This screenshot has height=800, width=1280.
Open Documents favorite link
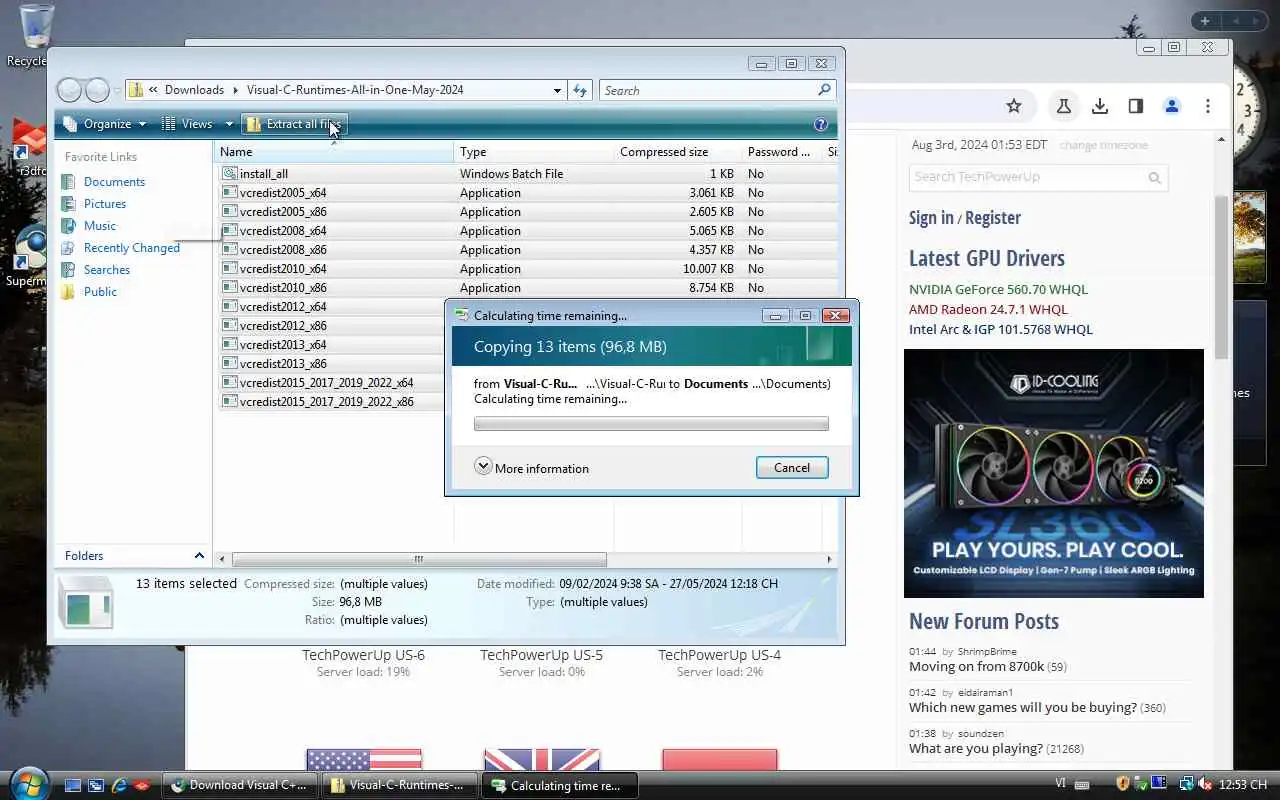click(114, 182)
